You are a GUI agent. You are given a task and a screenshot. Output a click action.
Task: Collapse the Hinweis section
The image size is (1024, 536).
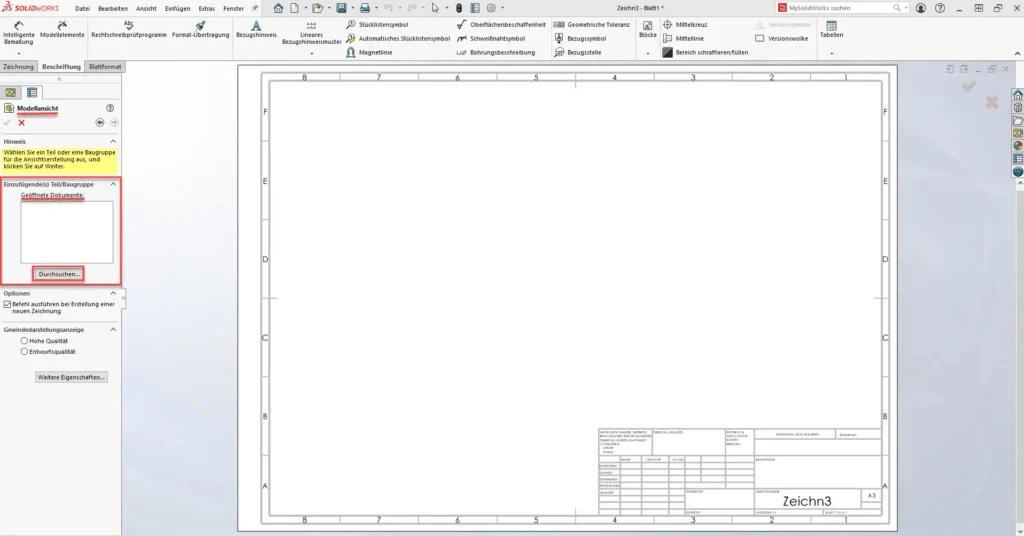(113, 142)
